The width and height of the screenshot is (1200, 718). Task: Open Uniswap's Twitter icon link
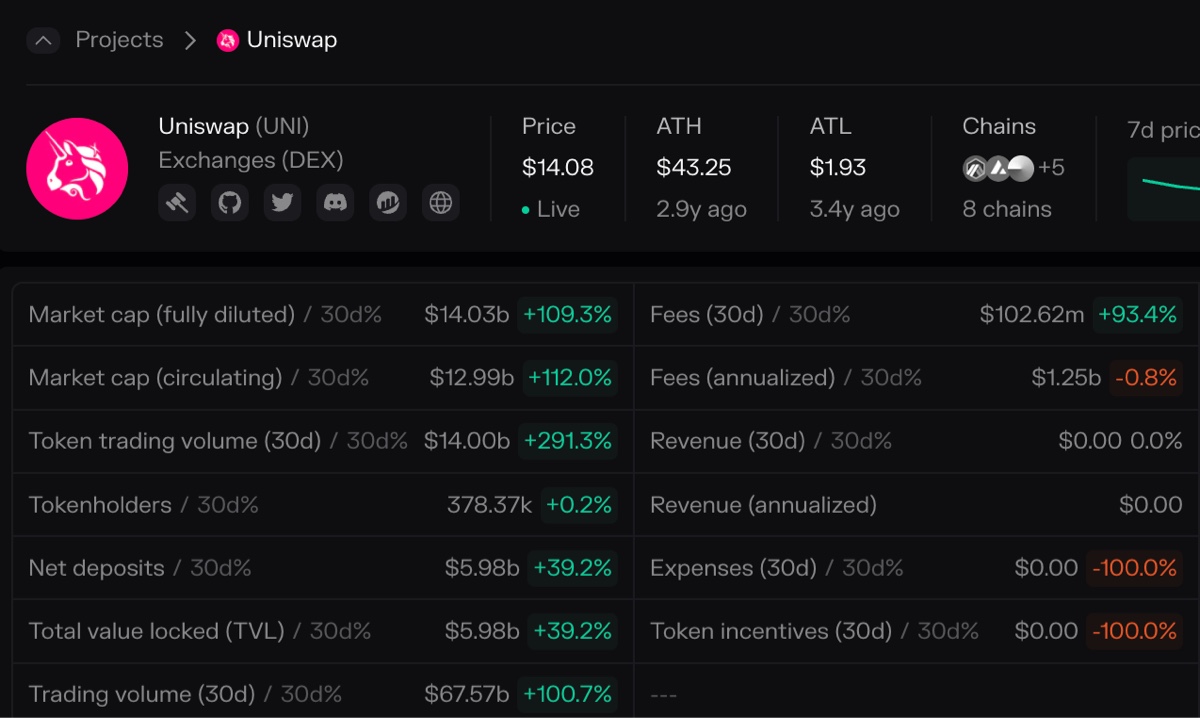(283, 203)
